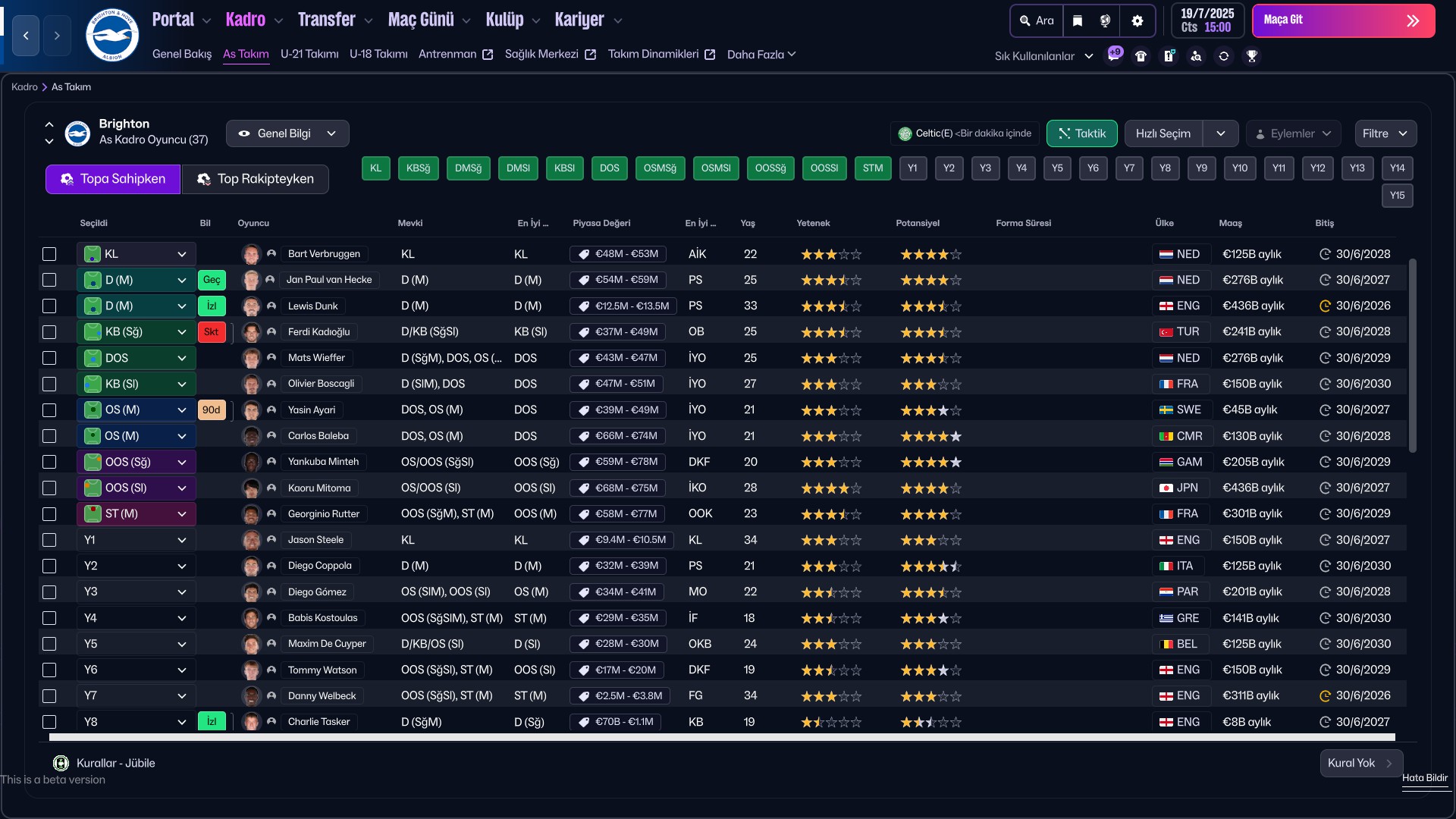
Task: Click the bookmark icon in top bar
Action: coord(1078,20)
